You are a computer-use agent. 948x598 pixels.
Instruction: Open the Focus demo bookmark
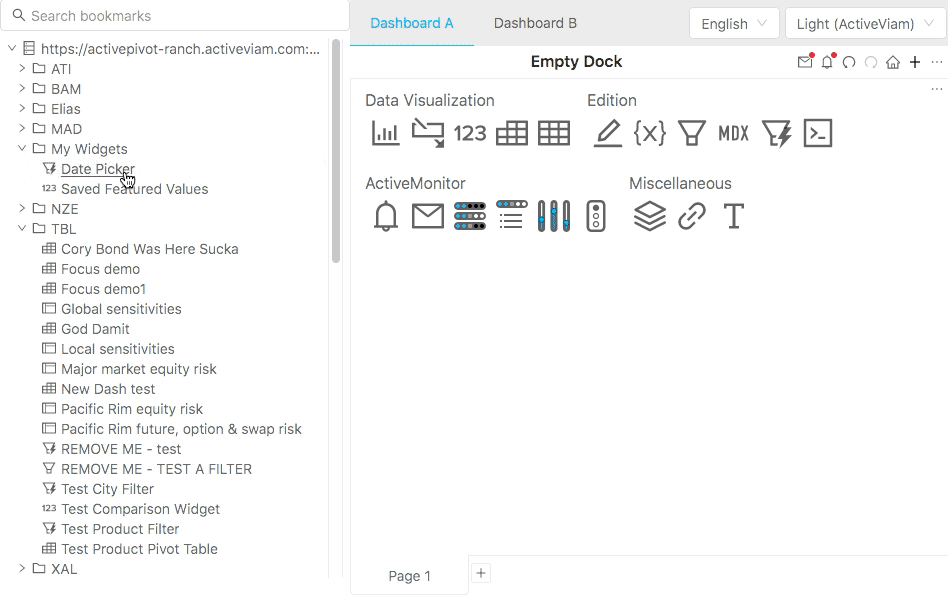pyautogui.click(x=100, y=268)
